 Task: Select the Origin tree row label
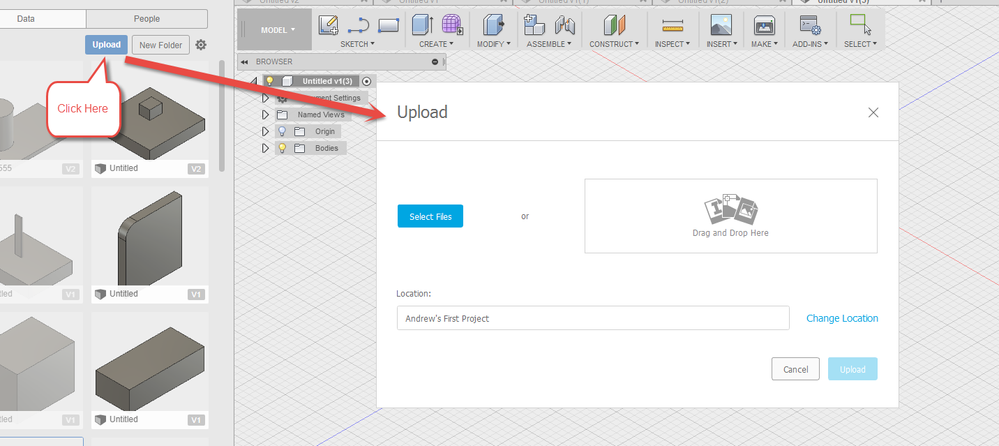point(325,131)
